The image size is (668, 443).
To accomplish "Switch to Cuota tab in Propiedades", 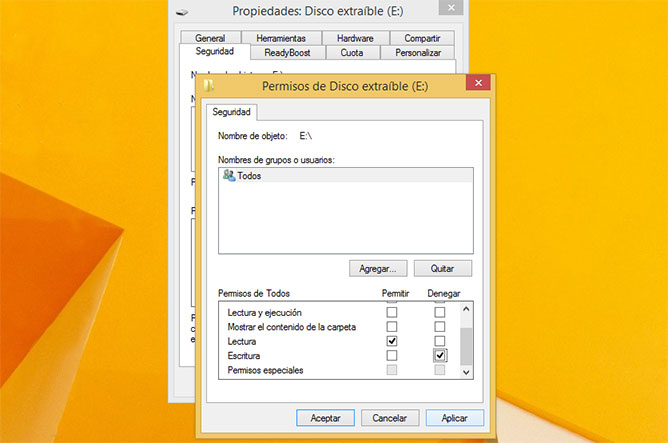I will (x=352, y=52).
